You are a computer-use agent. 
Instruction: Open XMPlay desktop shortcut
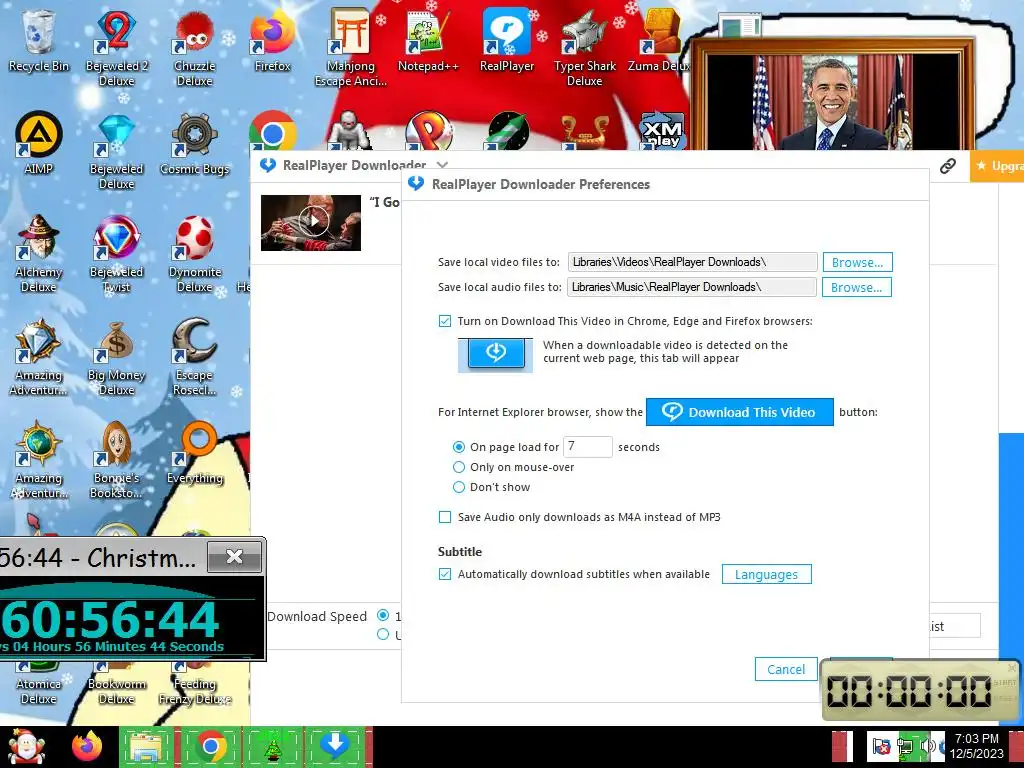(662, 131)
